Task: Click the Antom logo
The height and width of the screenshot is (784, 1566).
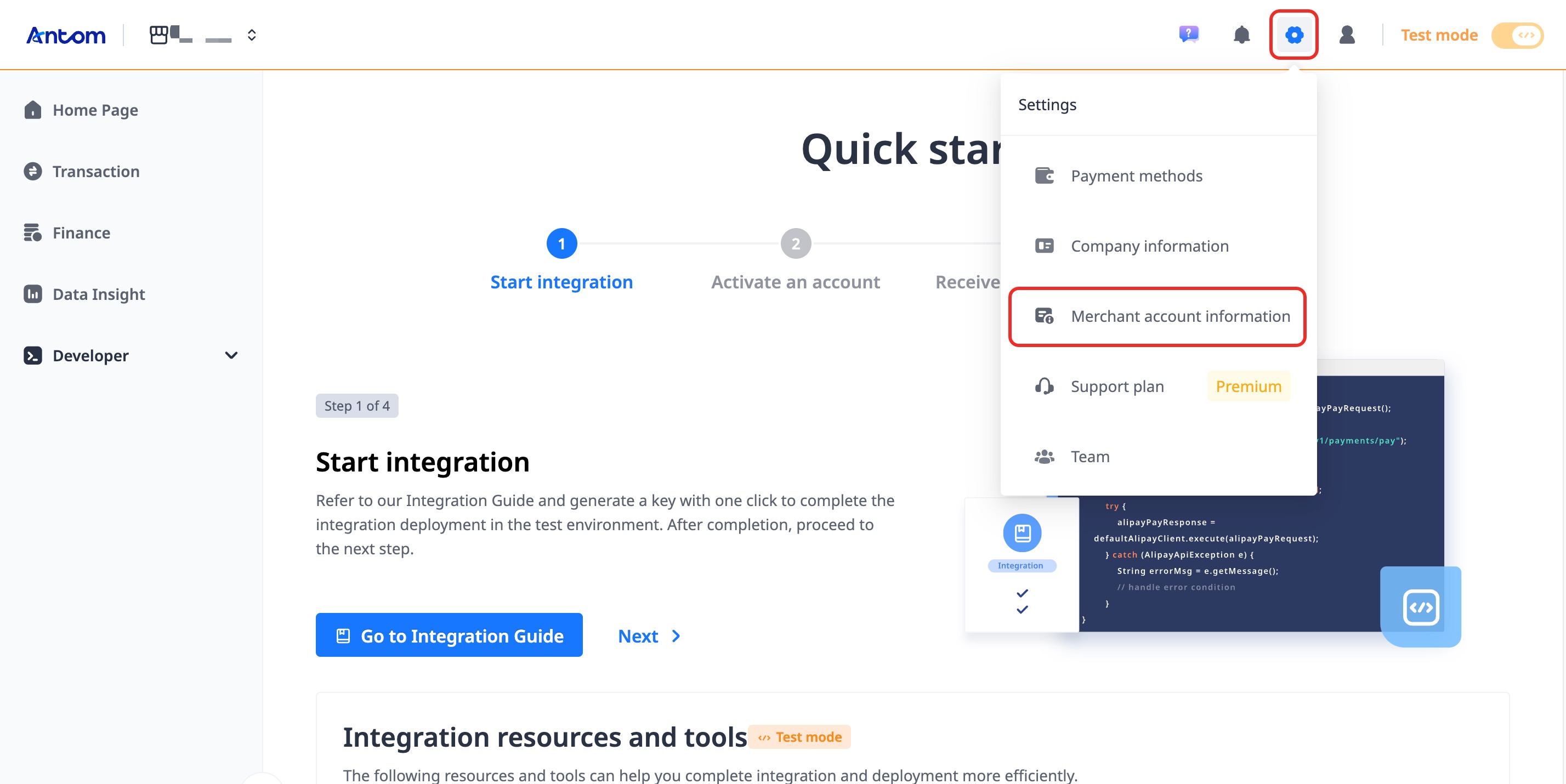Action: coord(66,35)
